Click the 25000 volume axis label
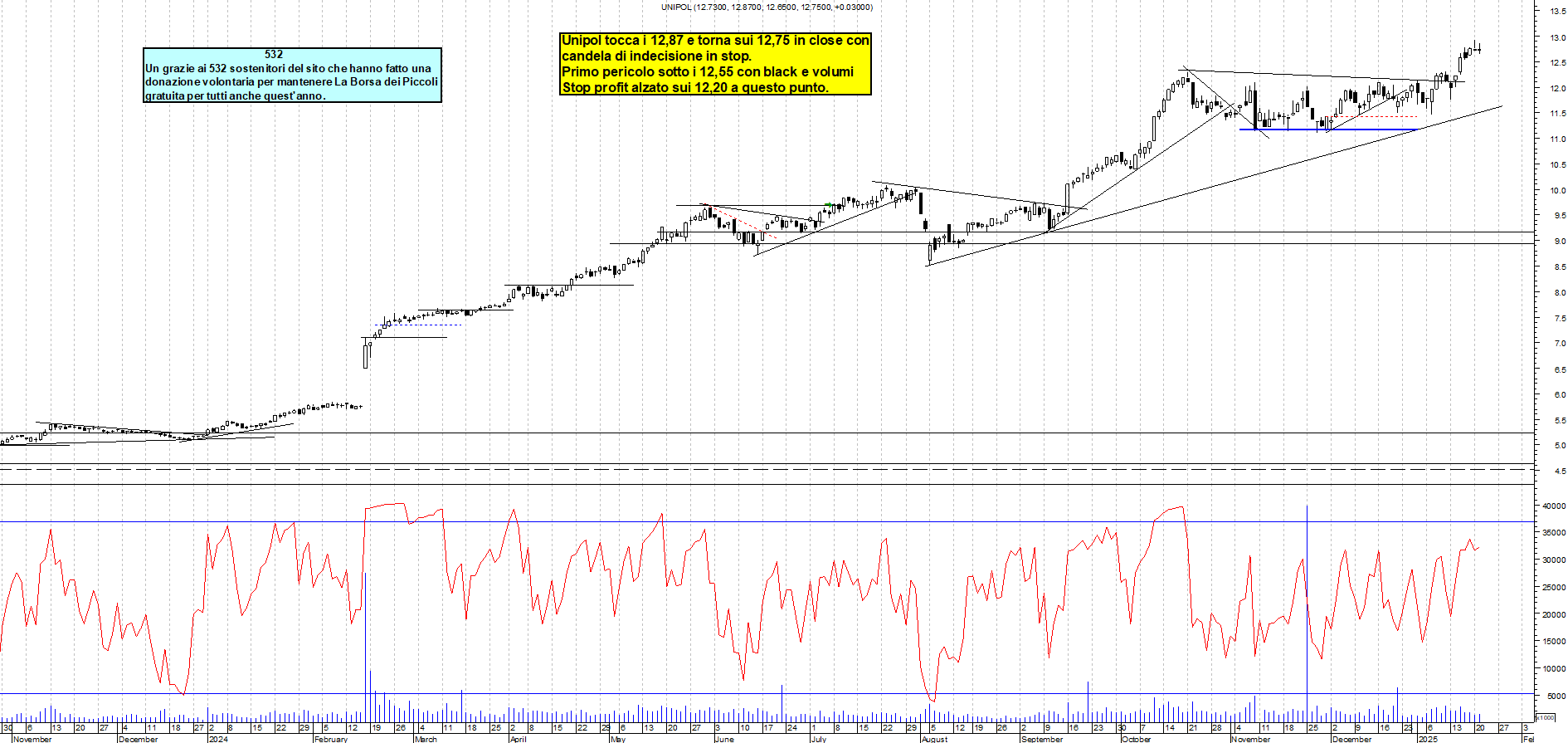The image size is (1568, 743). pos(1554,588)
